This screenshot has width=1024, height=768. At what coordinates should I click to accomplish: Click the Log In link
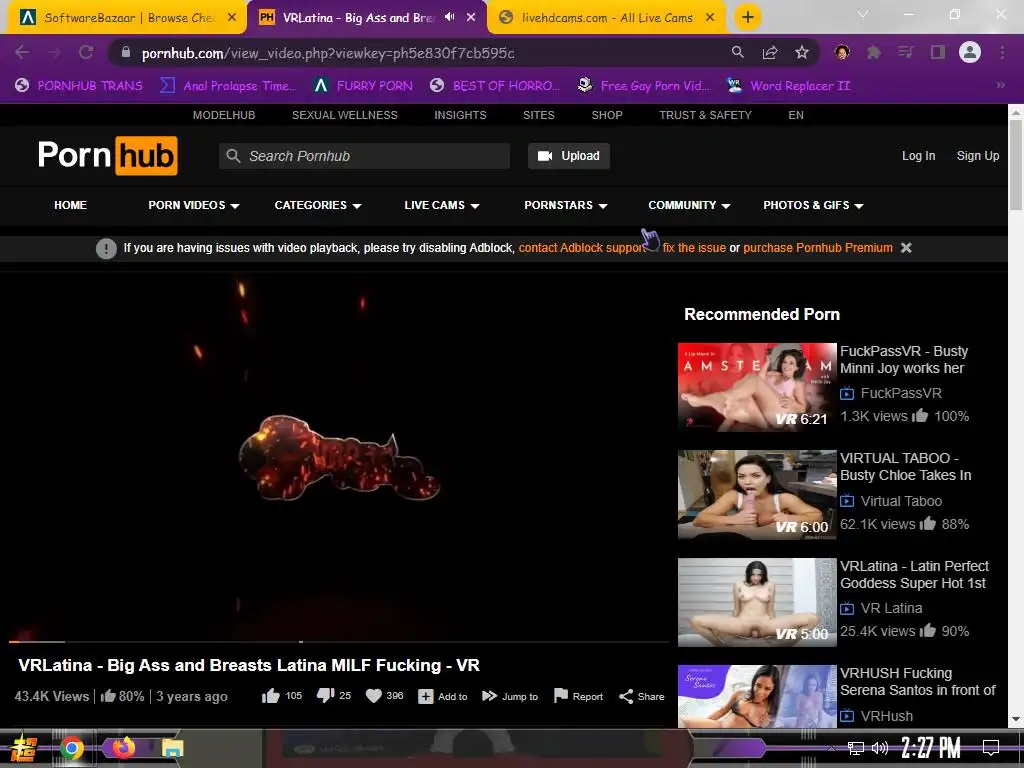(918, 156)
